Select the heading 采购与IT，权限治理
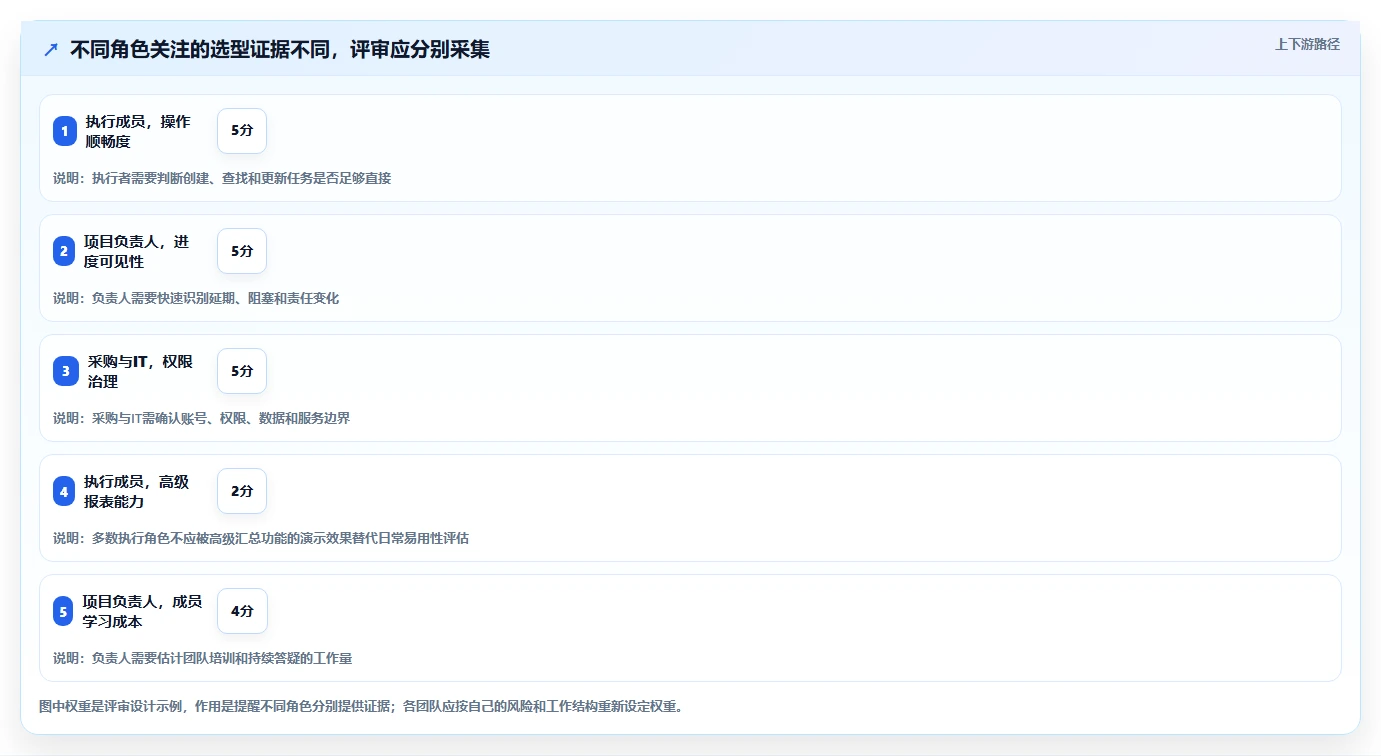The width and height of the screenshot is (1381, 756). [141, 371]
